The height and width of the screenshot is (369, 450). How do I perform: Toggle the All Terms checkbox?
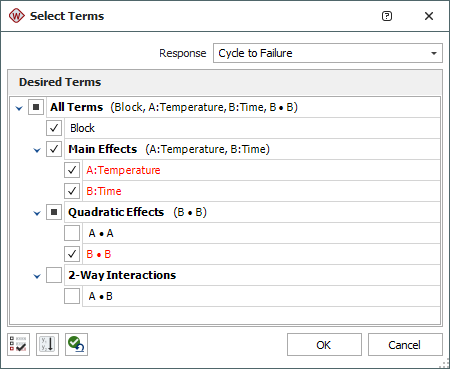(x=36, y=107)
